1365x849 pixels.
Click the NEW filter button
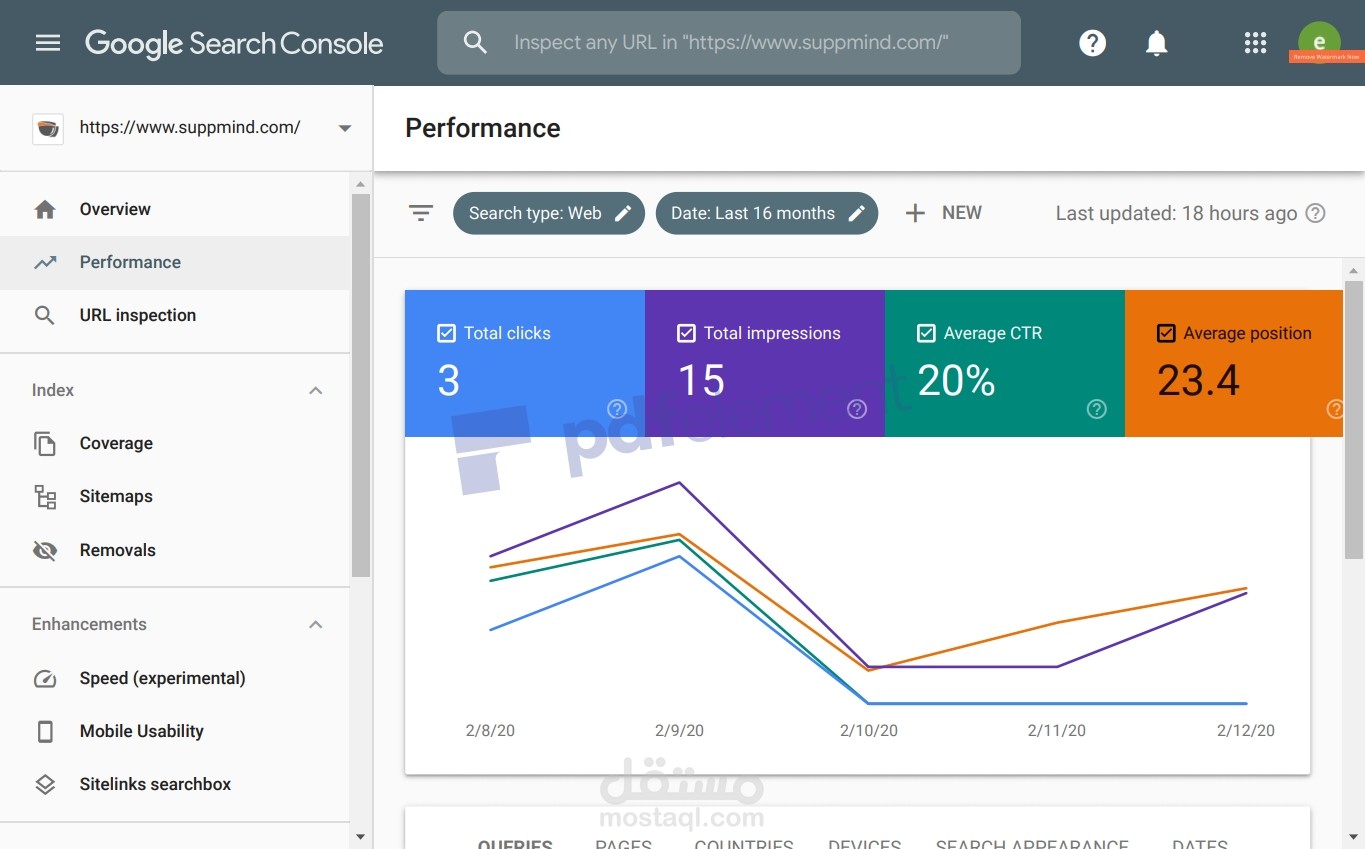(x=943, y=212)
